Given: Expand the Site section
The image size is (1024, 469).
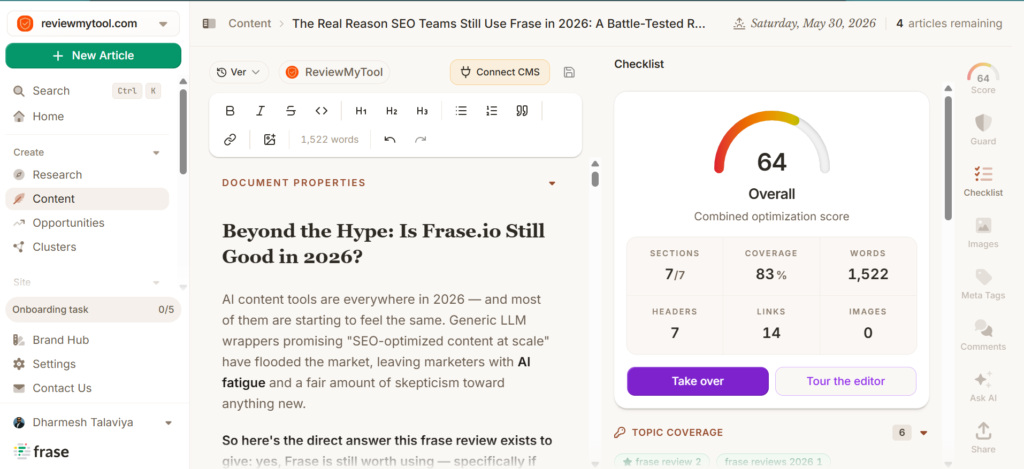Looking at the screenshot, I should (x=156, y=282).
